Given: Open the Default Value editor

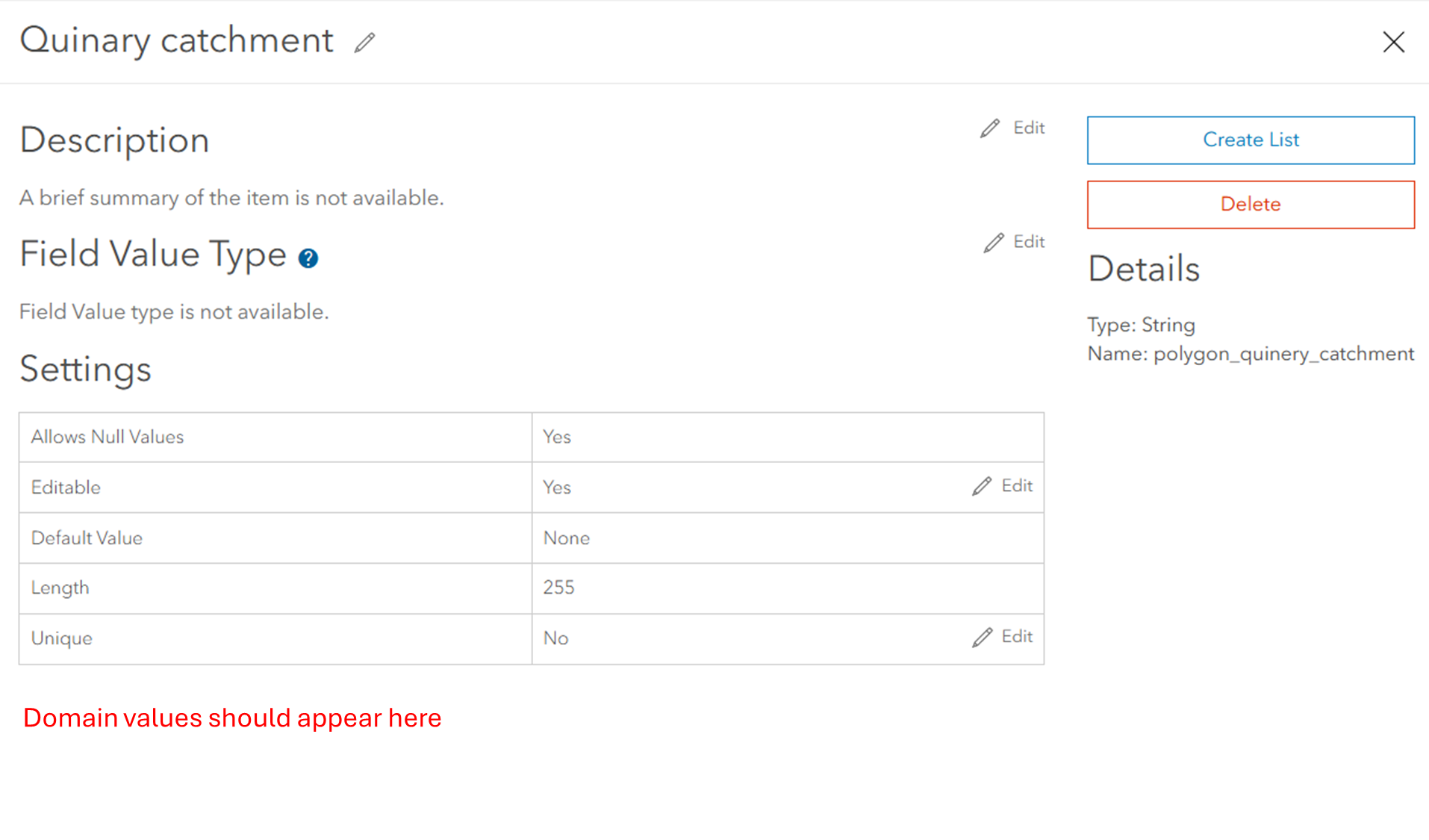Looking at the screenshot, I should coord(566,538).
